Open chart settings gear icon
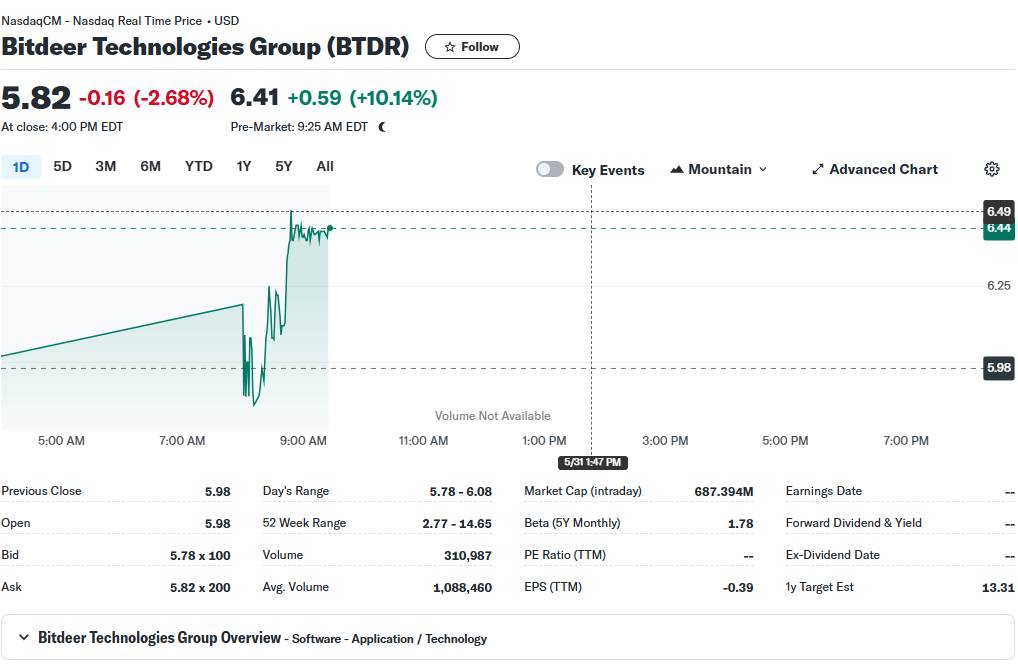 (x=992, y=169)
